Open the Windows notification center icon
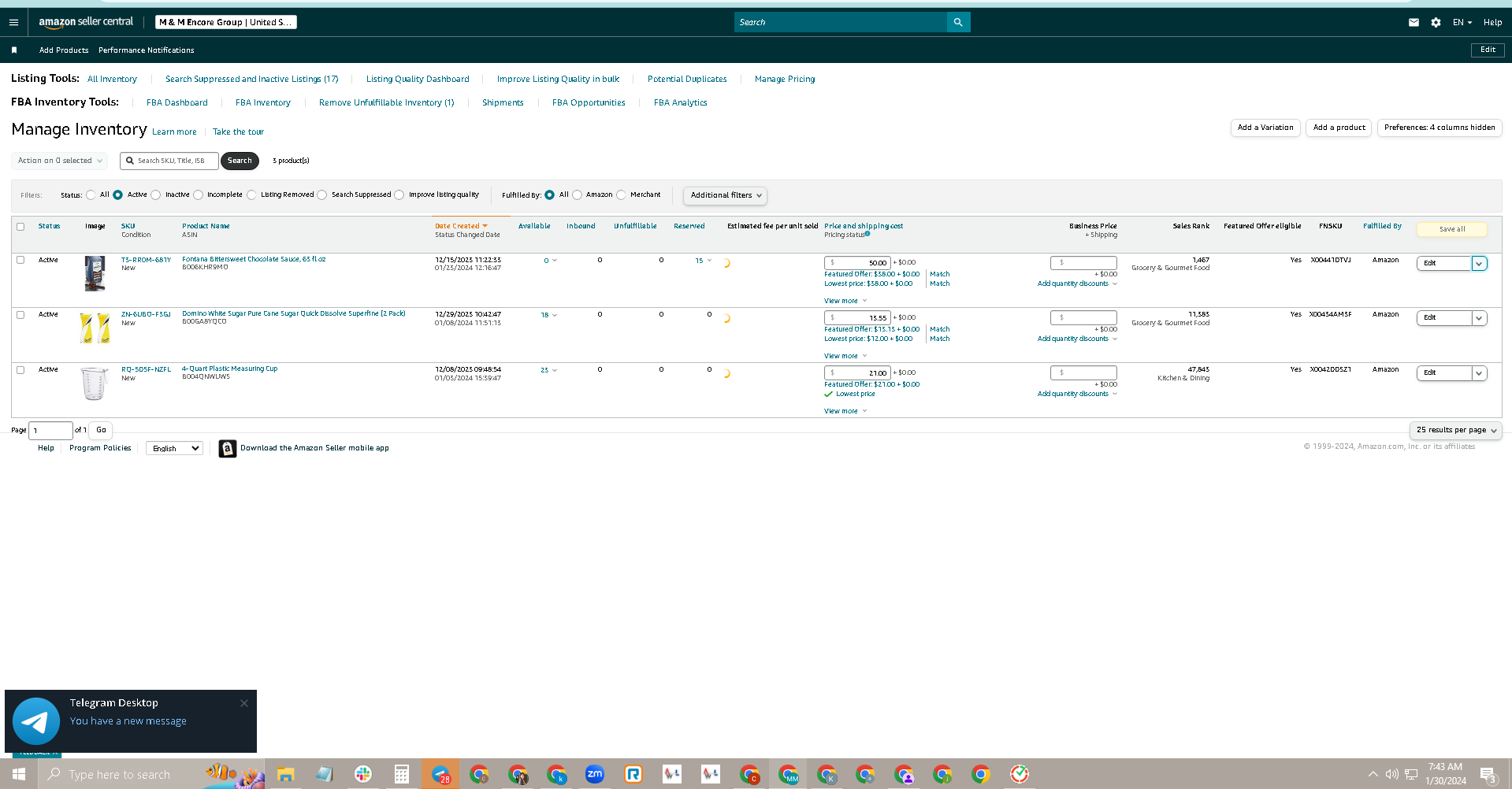Viewport: 1512px width, 789px height. (1488, 775)
